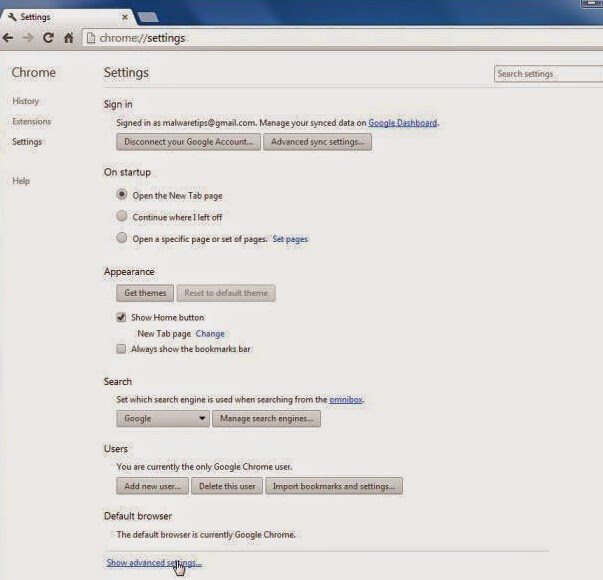603x580 pixels.
Task: Click the page icon in address bar
Action: pyautogui.click(x=91, y=38)
